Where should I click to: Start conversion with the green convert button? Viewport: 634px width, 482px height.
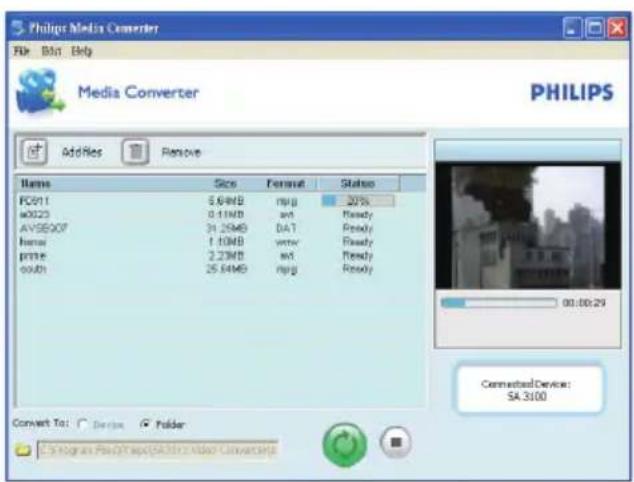[344, 444]
